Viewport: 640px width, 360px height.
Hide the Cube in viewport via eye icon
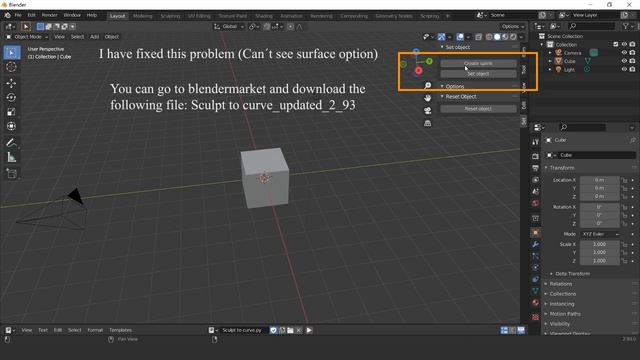[x=624, y=61]
